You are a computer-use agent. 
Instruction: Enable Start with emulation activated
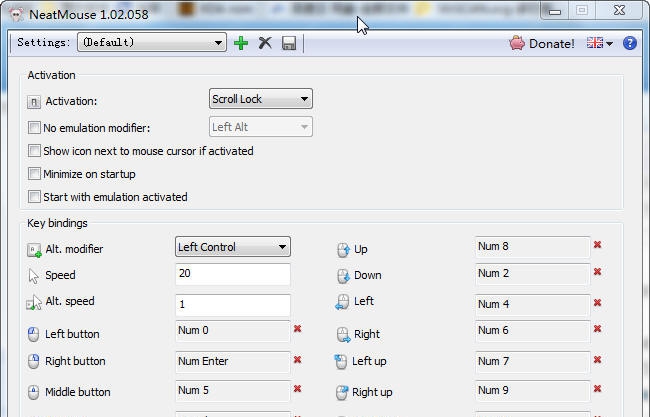tap(34, 196)
